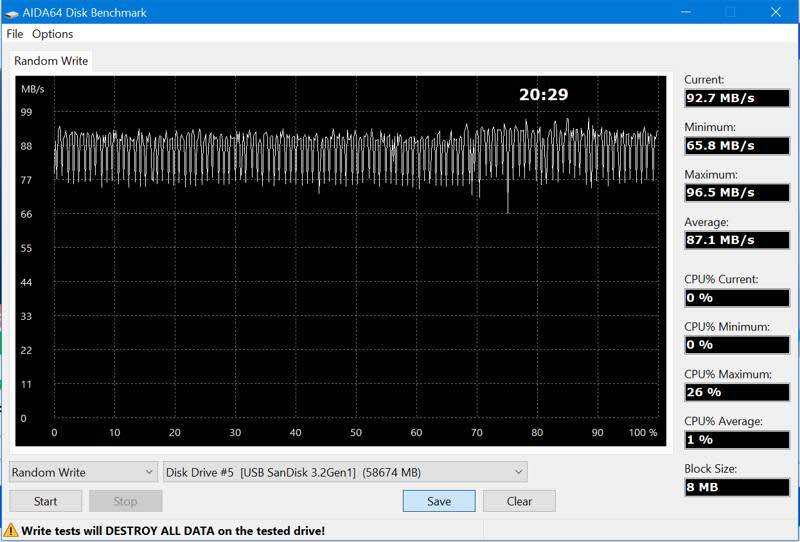Close the AIDA64 Disk Benchmark window

click(x=776, y=12)
